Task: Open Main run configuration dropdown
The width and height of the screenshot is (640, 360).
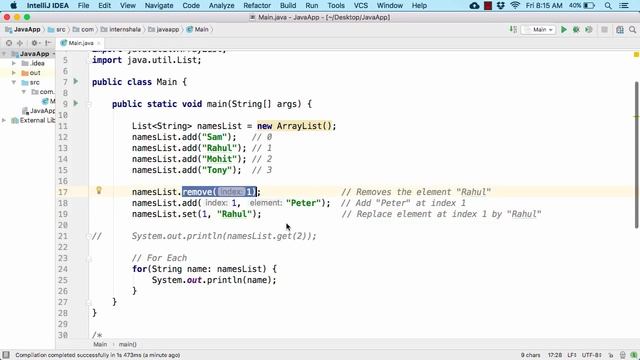Action: coord(539,29)
